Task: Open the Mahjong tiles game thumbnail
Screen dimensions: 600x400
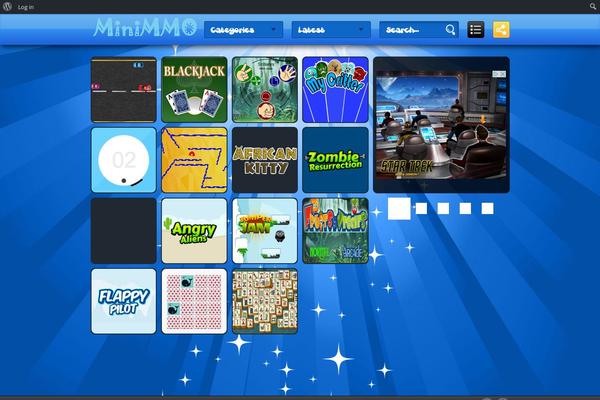Action: pos(265,301)
